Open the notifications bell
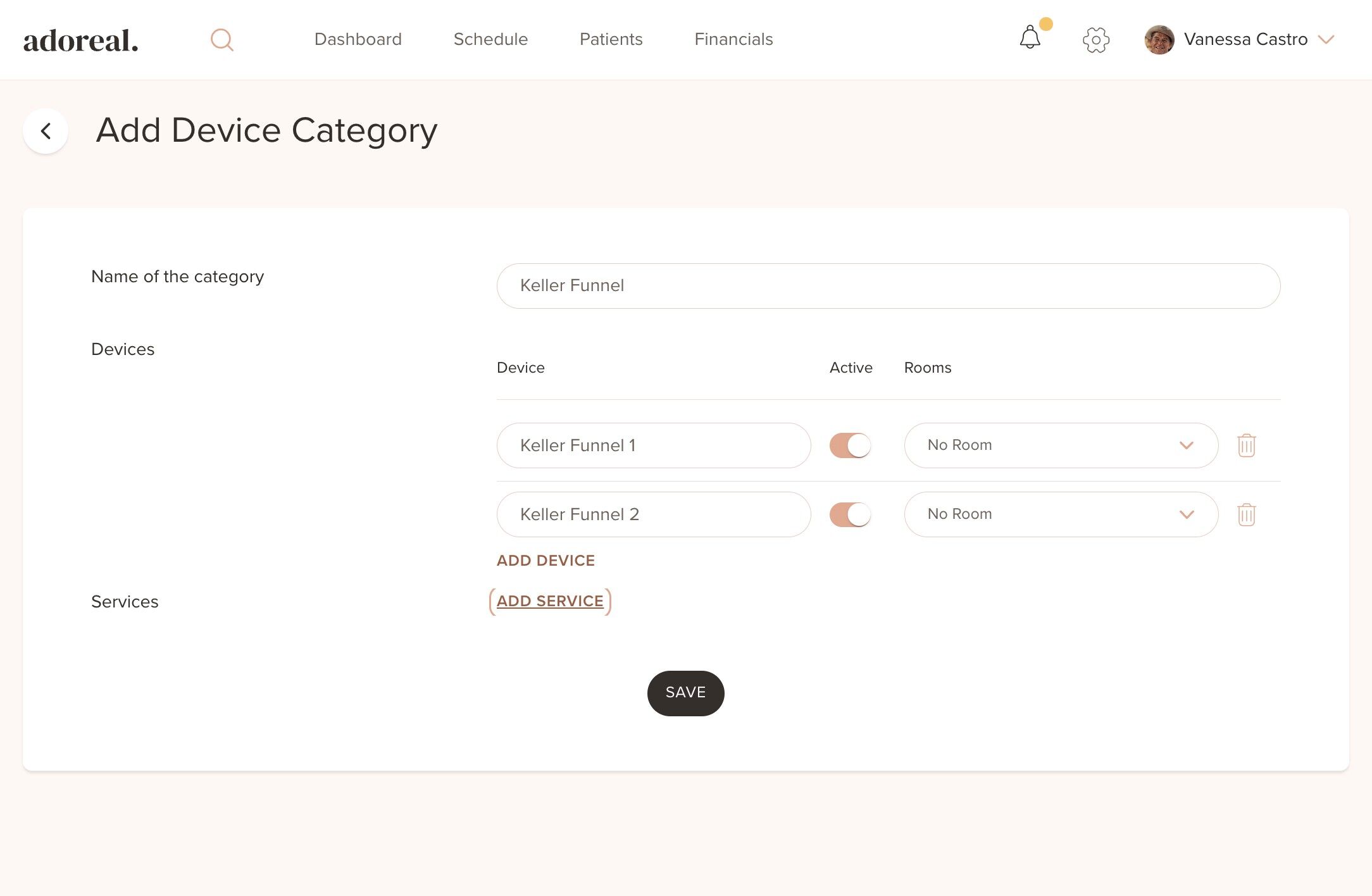This screenshot has width=1372, height=896. 1030,38
